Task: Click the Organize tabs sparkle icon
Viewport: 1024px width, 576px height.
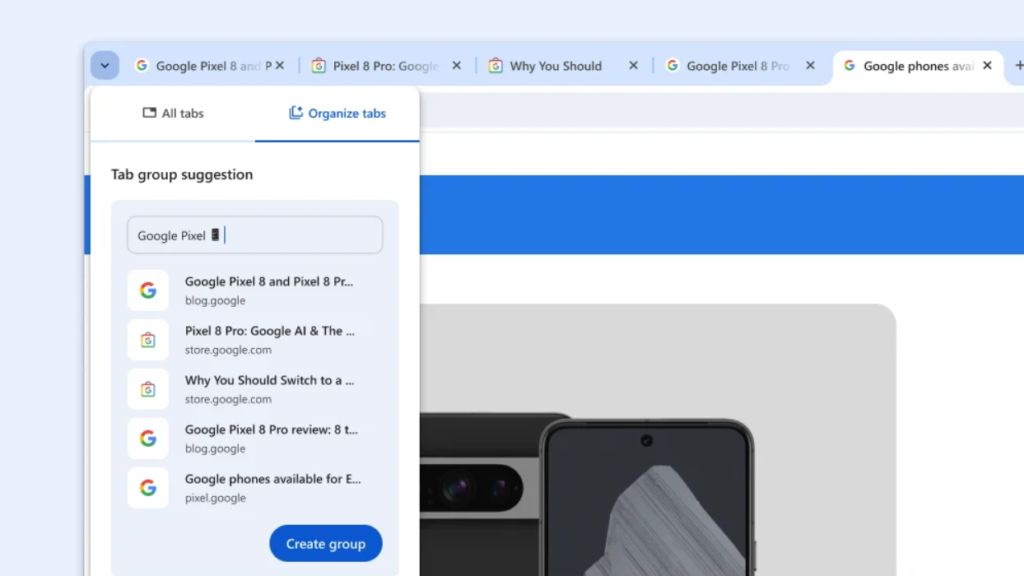Action: pos(296,112)
